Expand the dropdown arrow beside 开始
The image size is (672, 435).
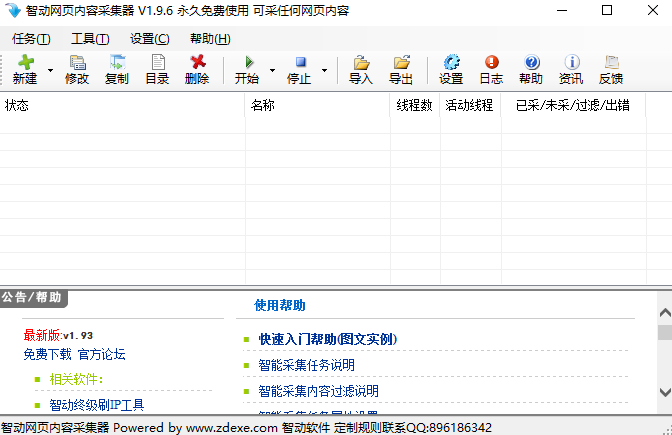point(273,70)
